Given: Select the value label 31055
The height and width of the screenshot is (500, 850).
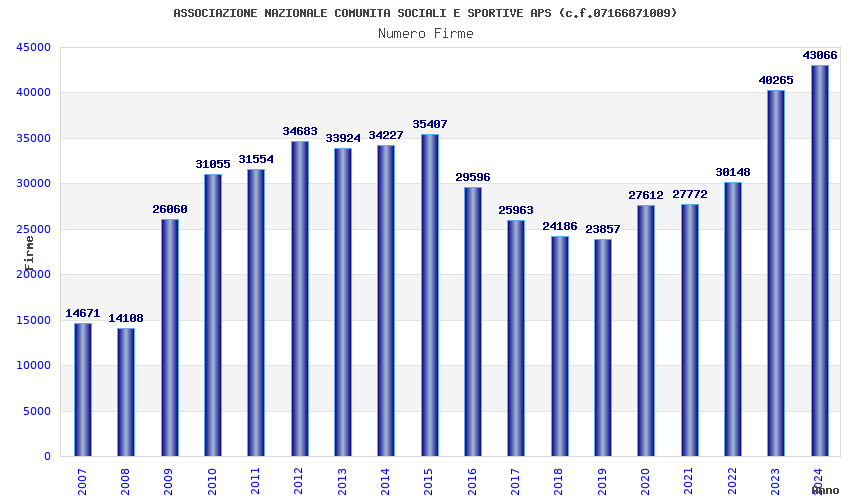Looking at the screenshot, I should point(213,164).
